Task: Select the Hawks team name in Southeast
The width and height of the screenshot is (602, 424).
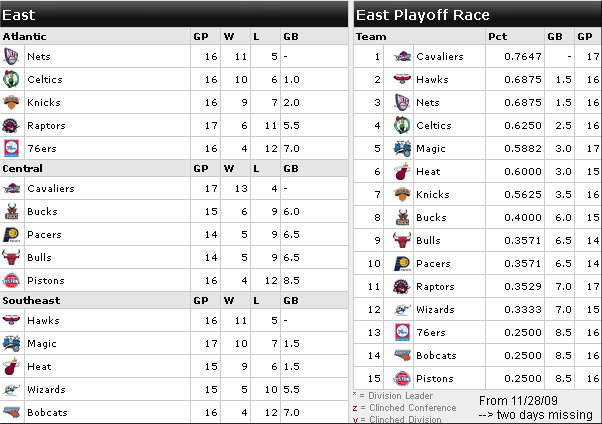Action: click(43, 321)
